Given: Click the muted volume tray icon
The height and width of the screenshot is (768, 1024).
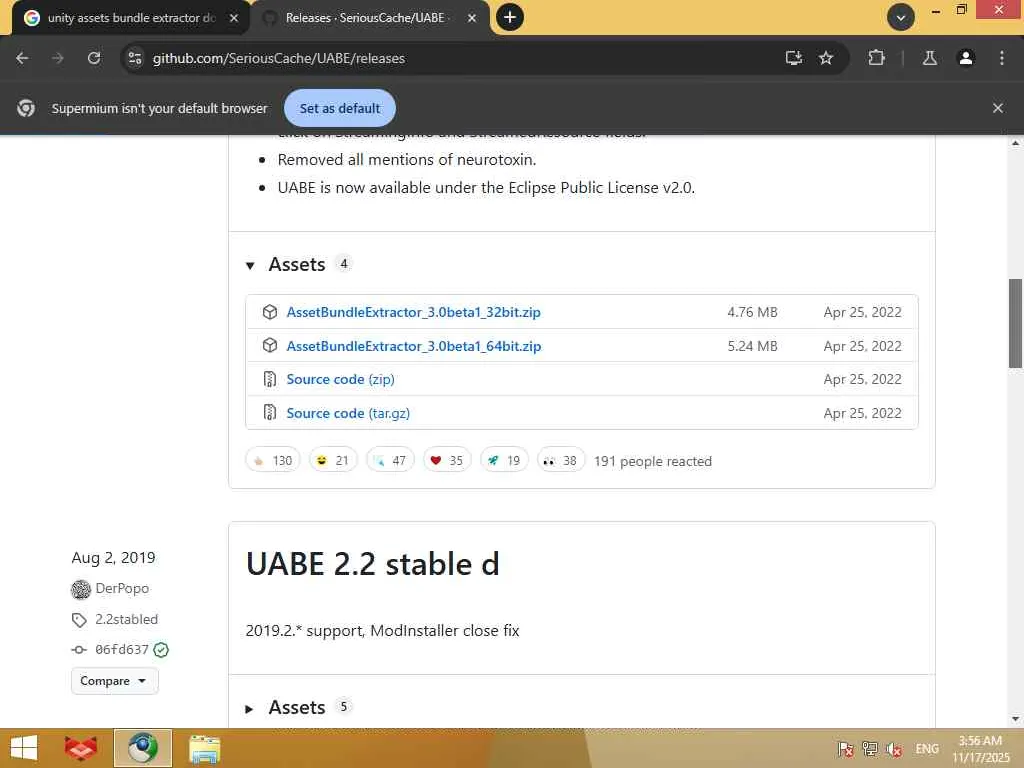Looking at the screenshot, I should (894, 749).
